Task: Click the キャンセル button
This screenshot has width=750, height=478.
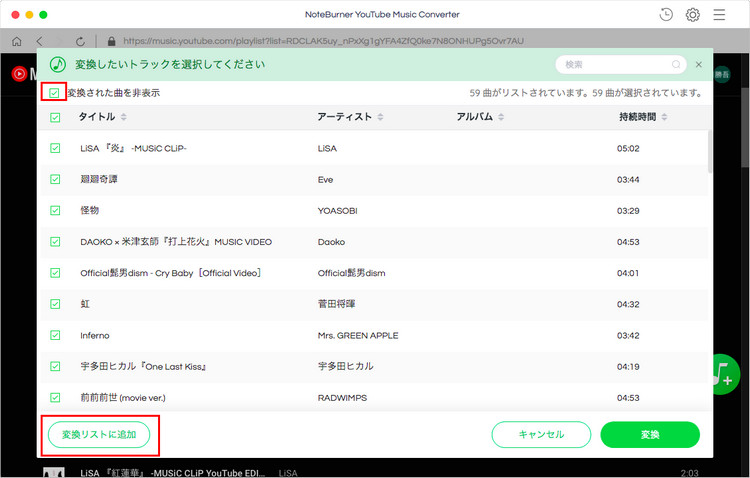Action: (x=541, y=434)
